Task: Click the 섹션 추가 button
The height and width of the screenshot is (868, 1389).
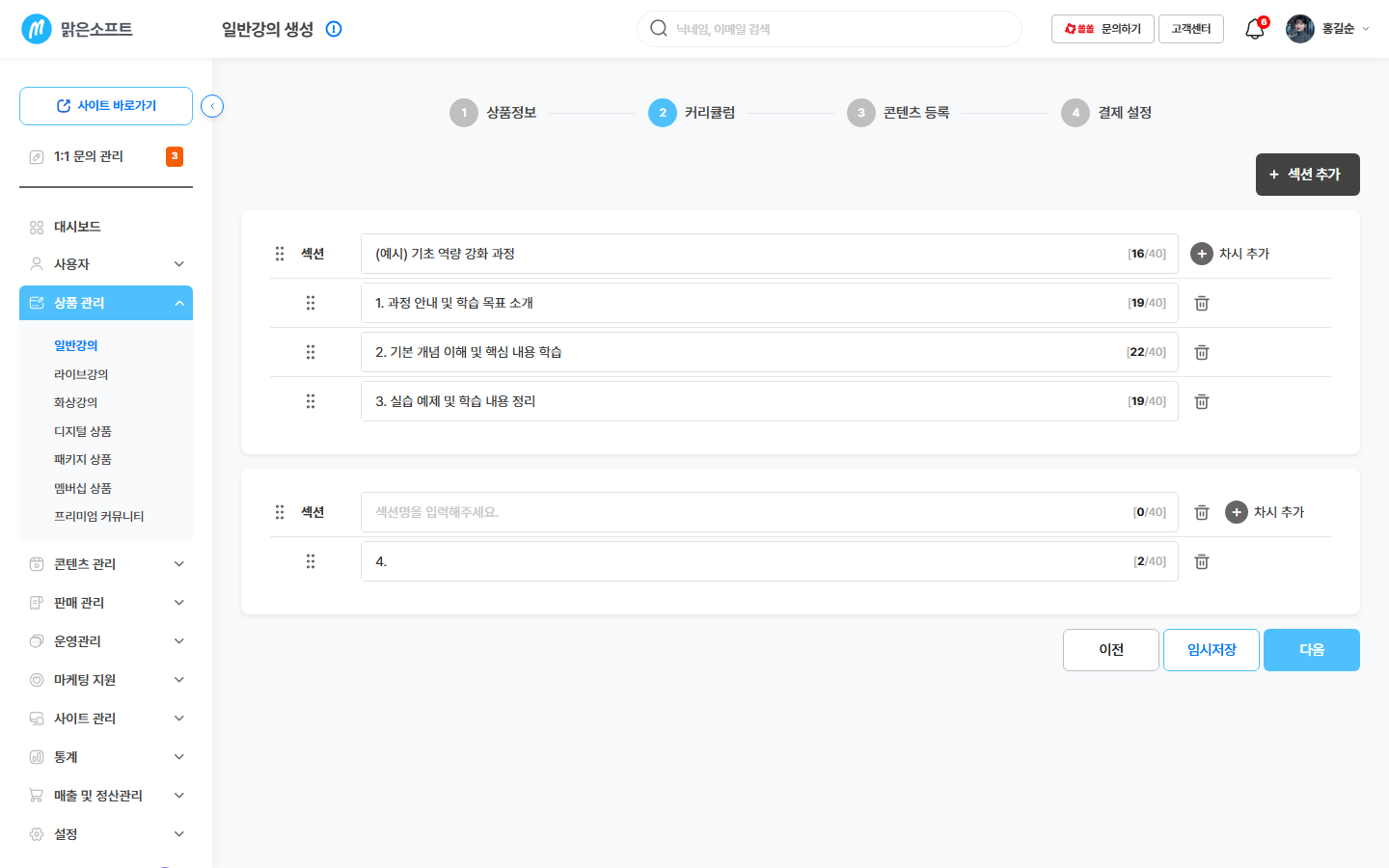Action: pos(1308,175)
